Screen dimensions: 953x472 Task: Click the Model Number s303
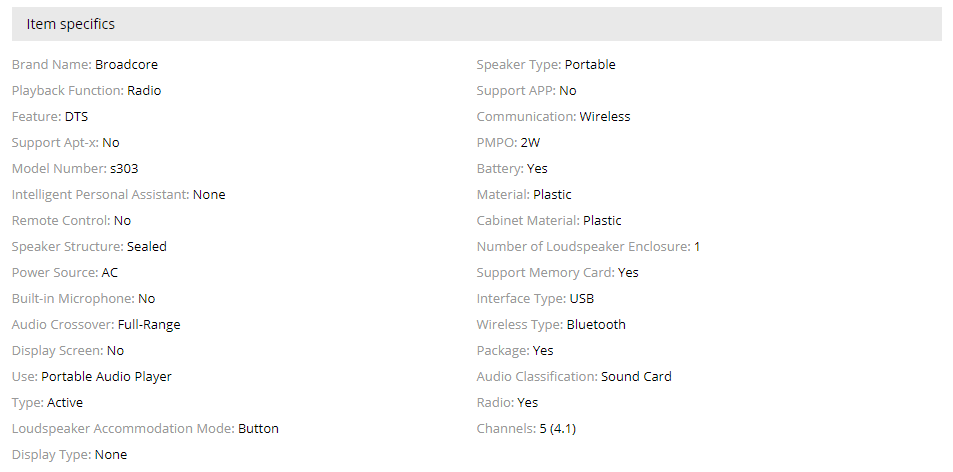(x=124, y=169)
